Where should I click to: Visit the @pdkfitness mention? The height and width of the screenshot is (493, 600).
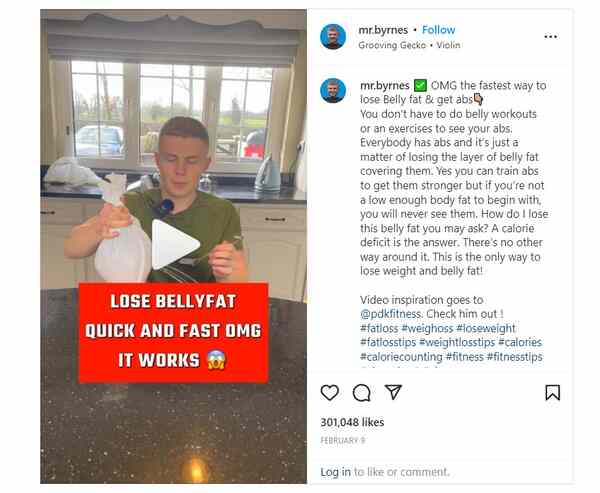390,314
